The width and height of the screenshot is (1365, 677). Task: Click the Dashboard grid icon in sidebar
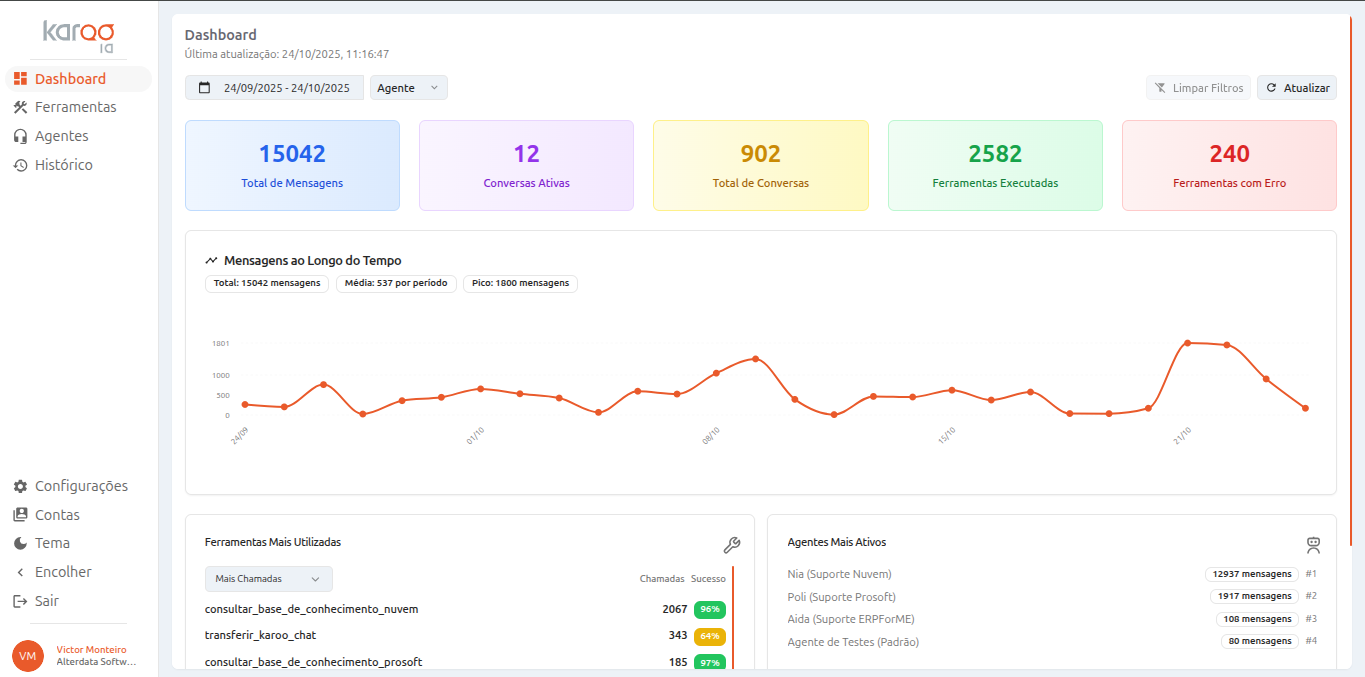coord(20,79)
